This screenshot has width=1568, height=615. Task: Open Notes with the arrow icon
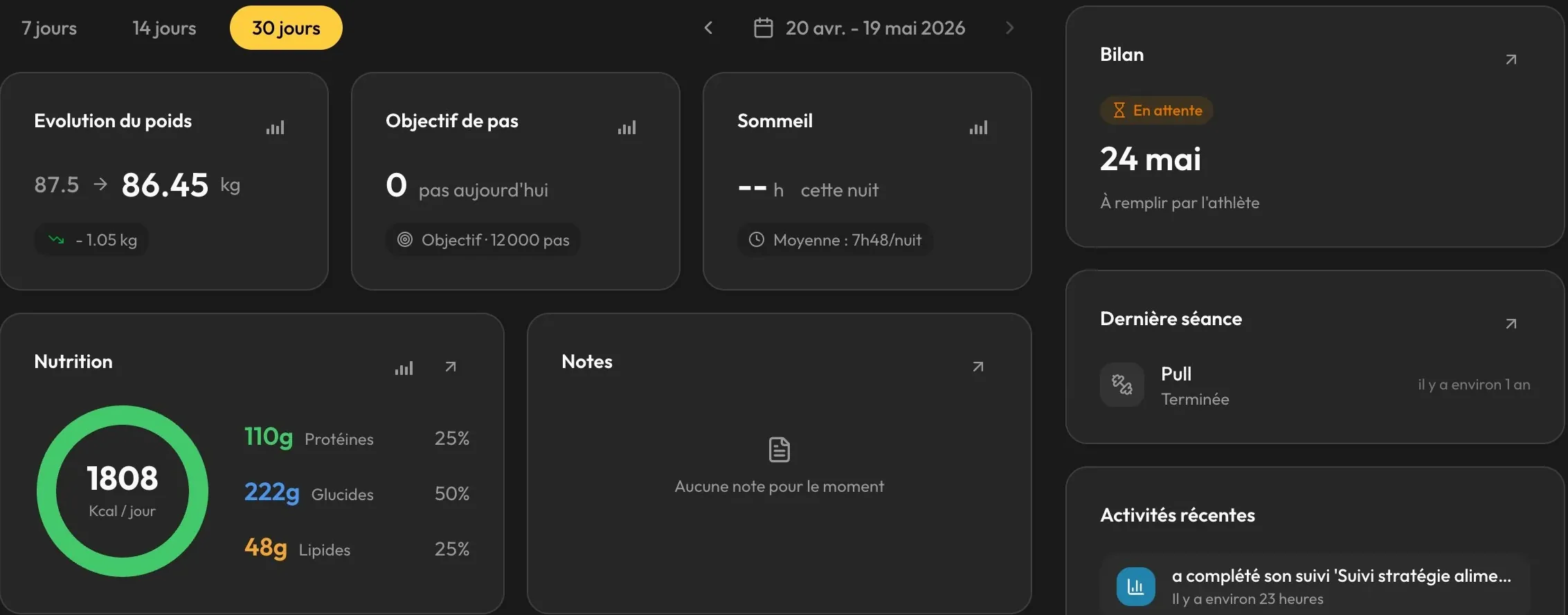pyautogui.click(x=978, y=367)
